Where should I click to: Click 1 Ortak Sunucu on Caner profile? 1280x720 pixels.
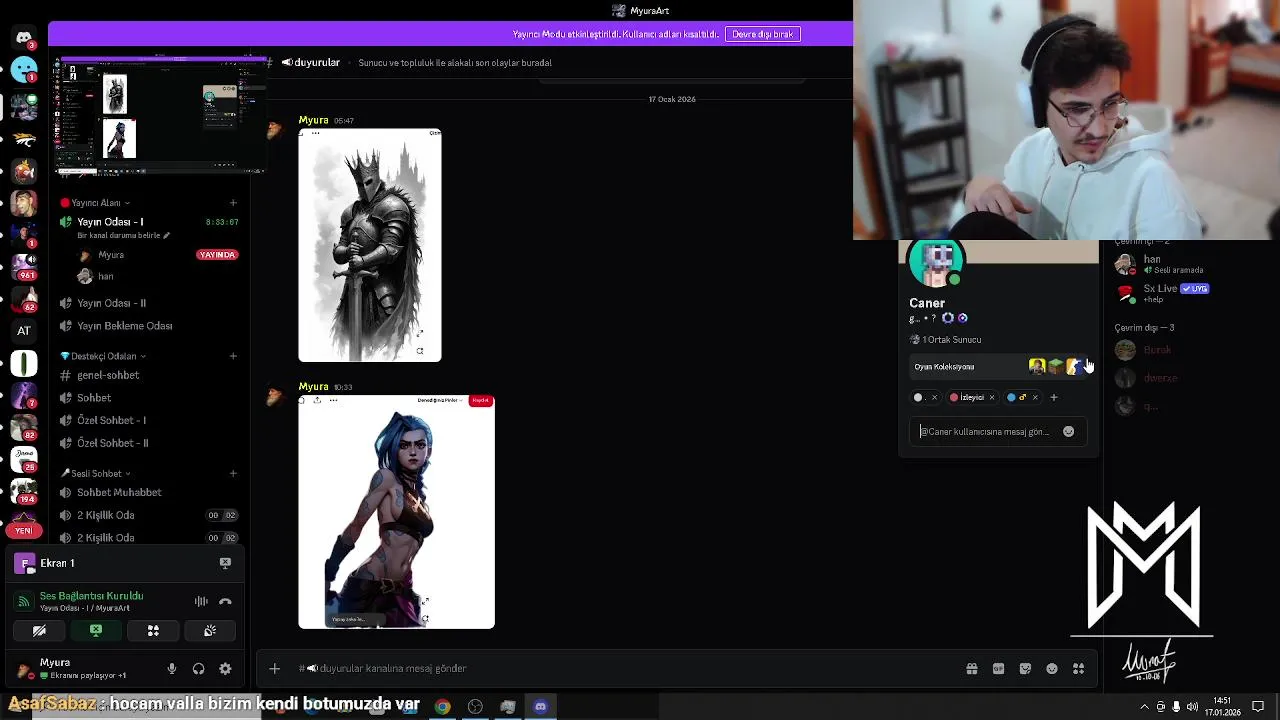(945, 340)
